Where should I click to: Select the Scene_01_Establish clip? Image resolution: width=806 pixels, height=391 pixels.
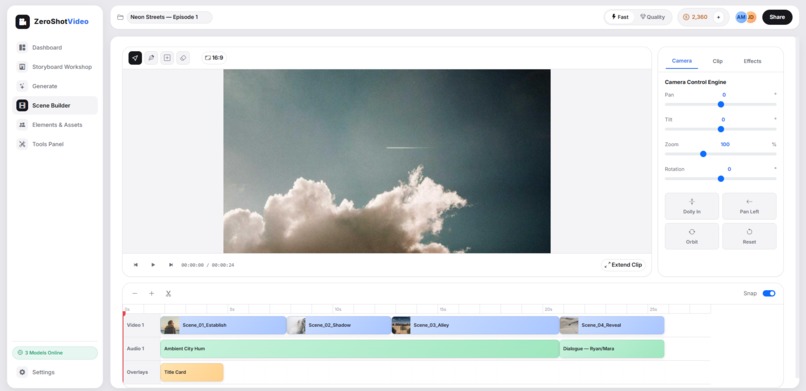(223, 325)
